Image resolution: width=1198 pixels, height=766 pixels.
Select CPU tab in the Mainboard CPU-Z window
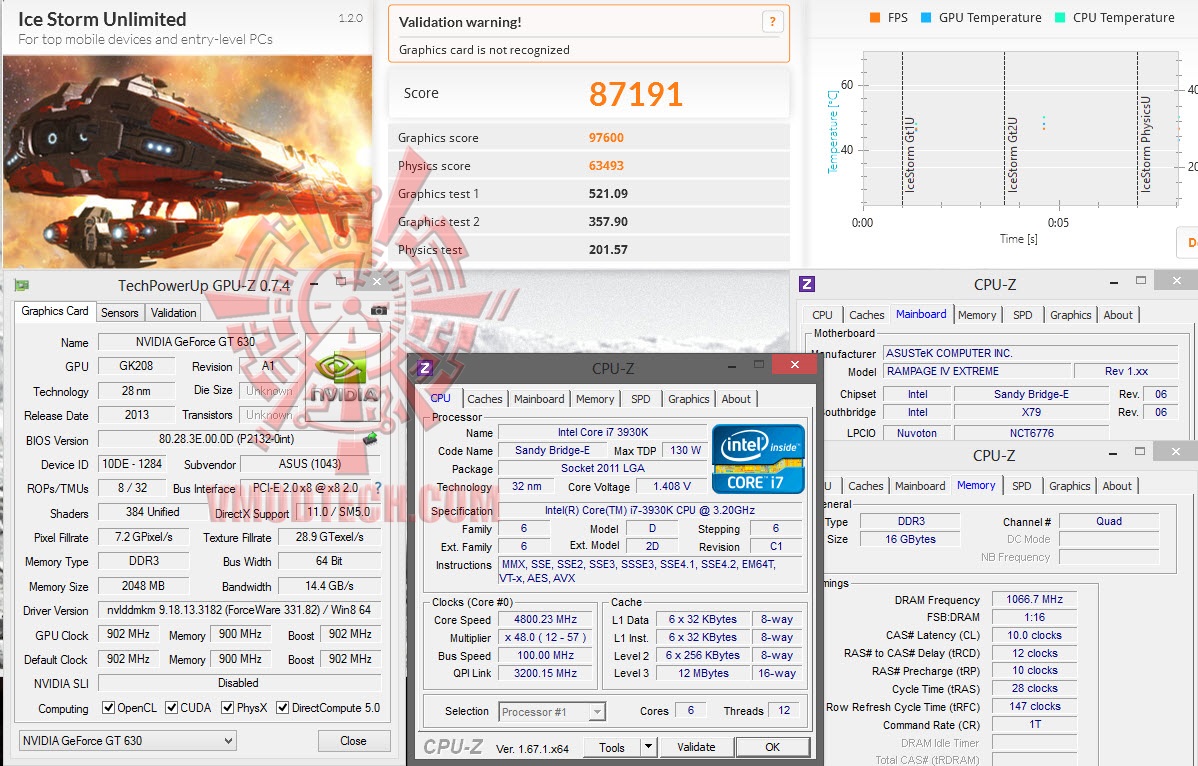click(x=823, y=315)
